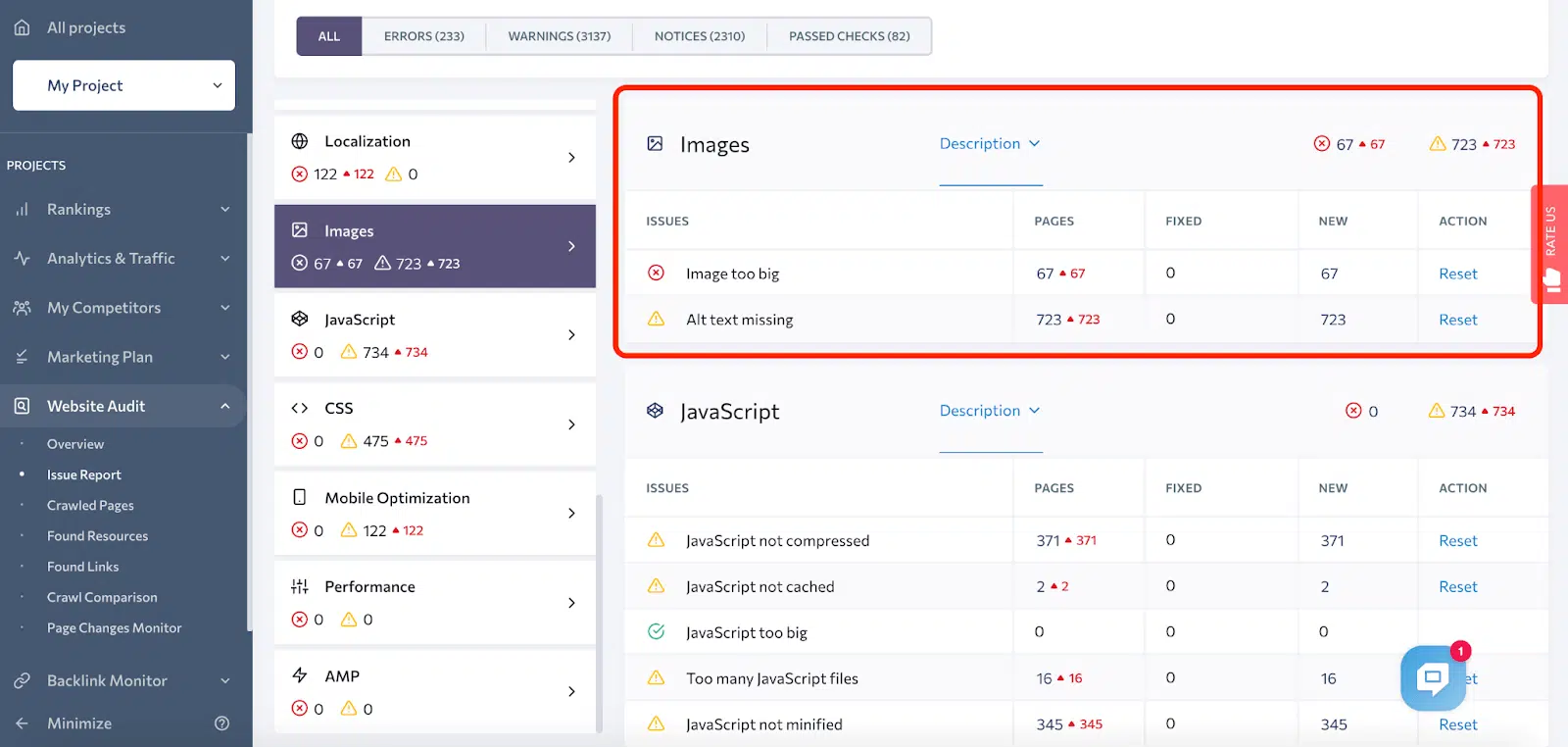
Task: Click the Localization globe icon
Action: click(x=300, y=141)
